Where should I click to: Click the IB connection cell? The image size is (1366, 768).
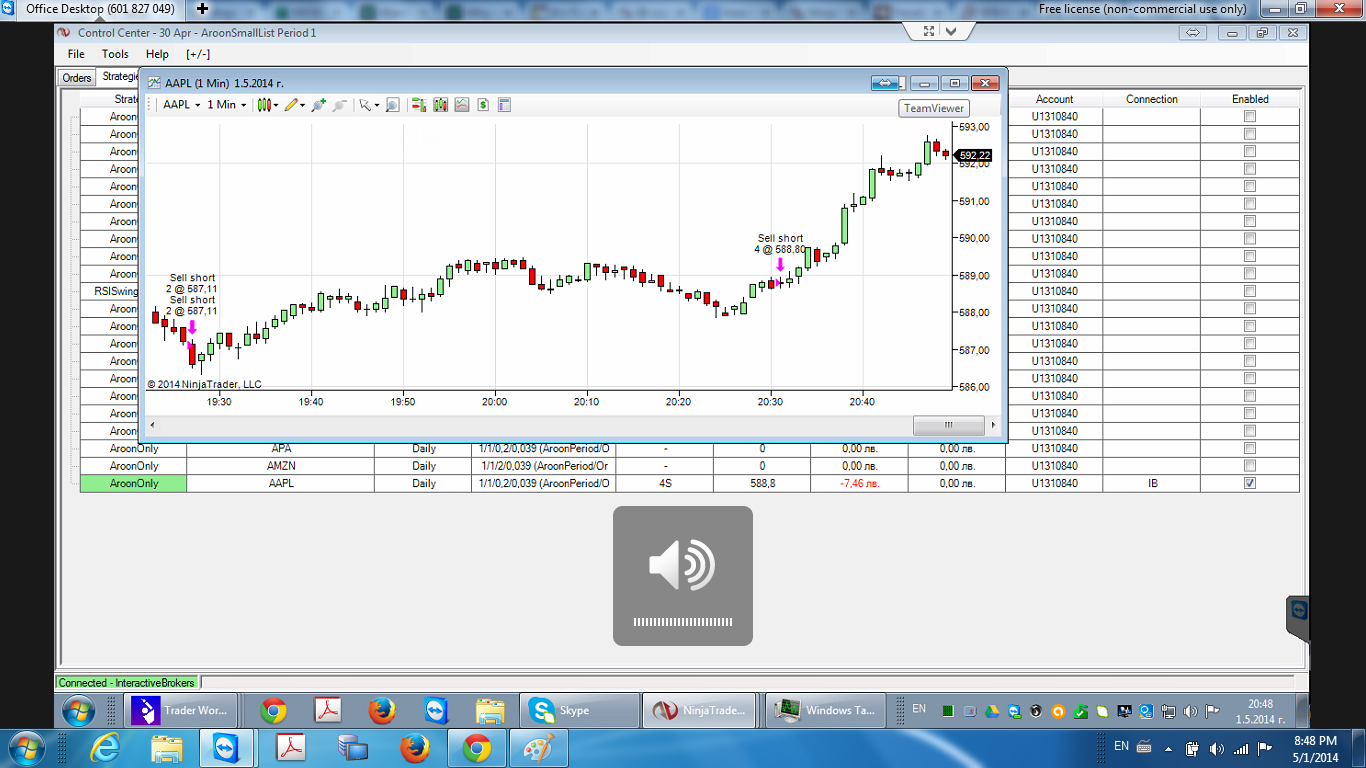[x=1152, y=483]
